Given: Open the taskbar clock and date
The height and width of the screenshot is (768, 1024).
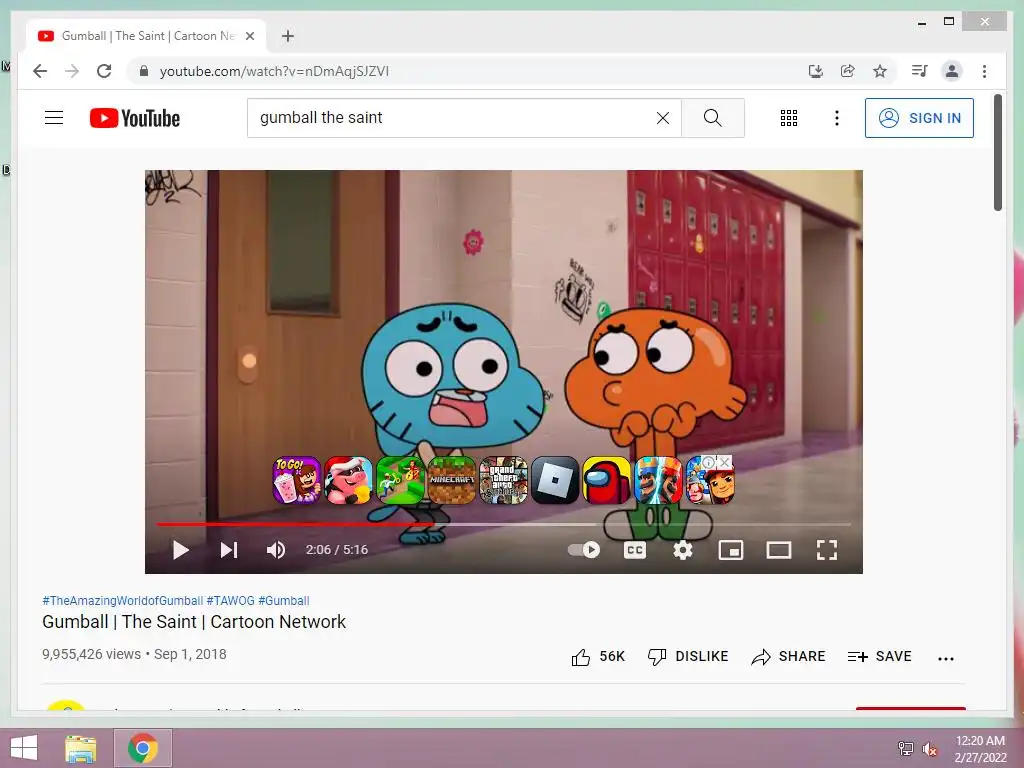Looking at the screenshot, I should tap(980, 749).
